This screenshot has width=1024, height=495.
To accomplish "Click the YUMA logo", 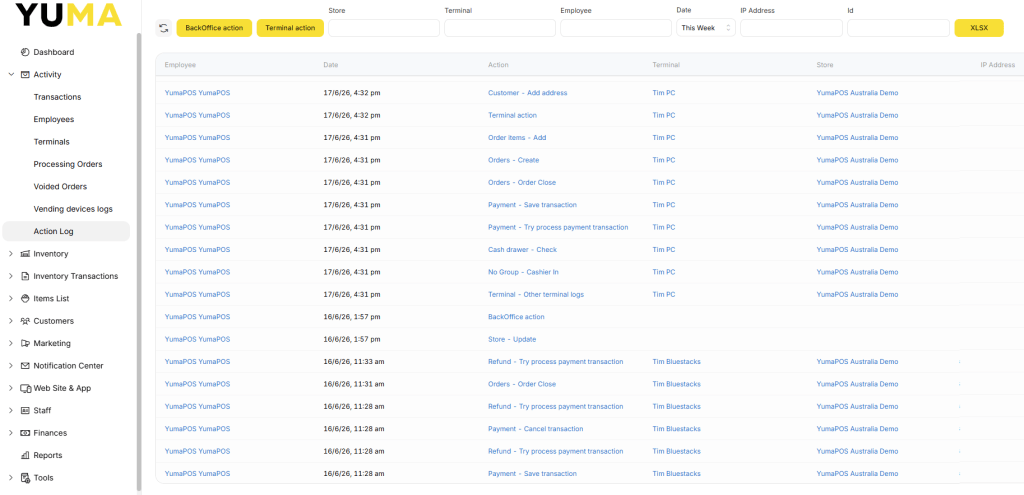I will [69, 14].
